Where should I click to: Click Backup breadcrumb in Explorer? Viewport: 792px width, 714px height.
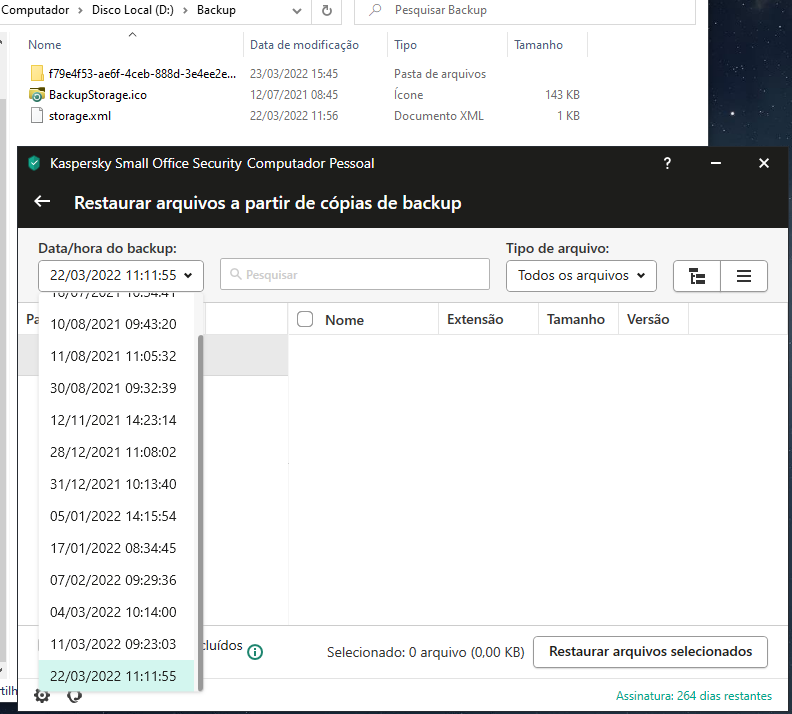[216, 10]
